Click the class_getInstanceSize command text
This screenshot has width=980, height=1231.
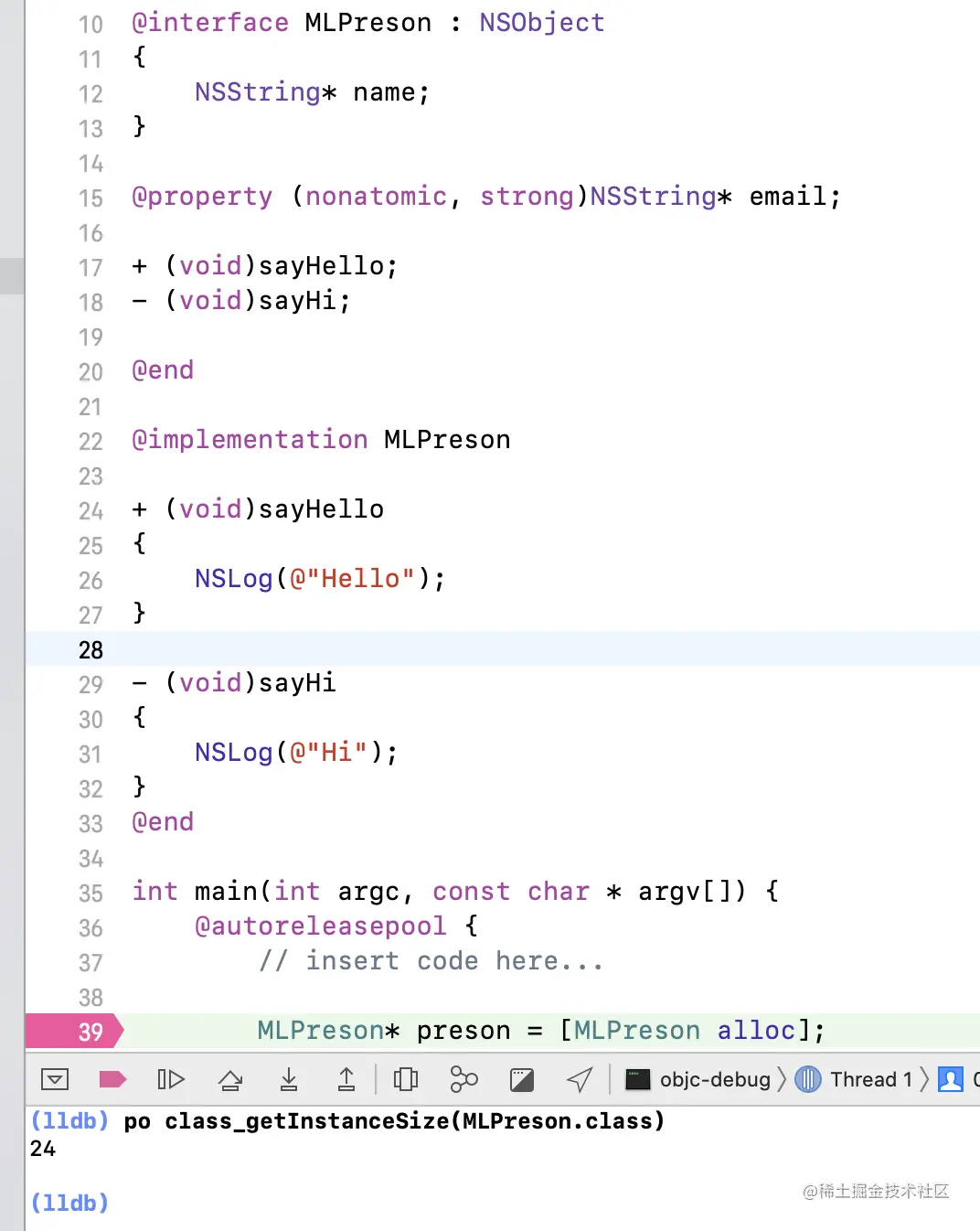(394, 1121)
